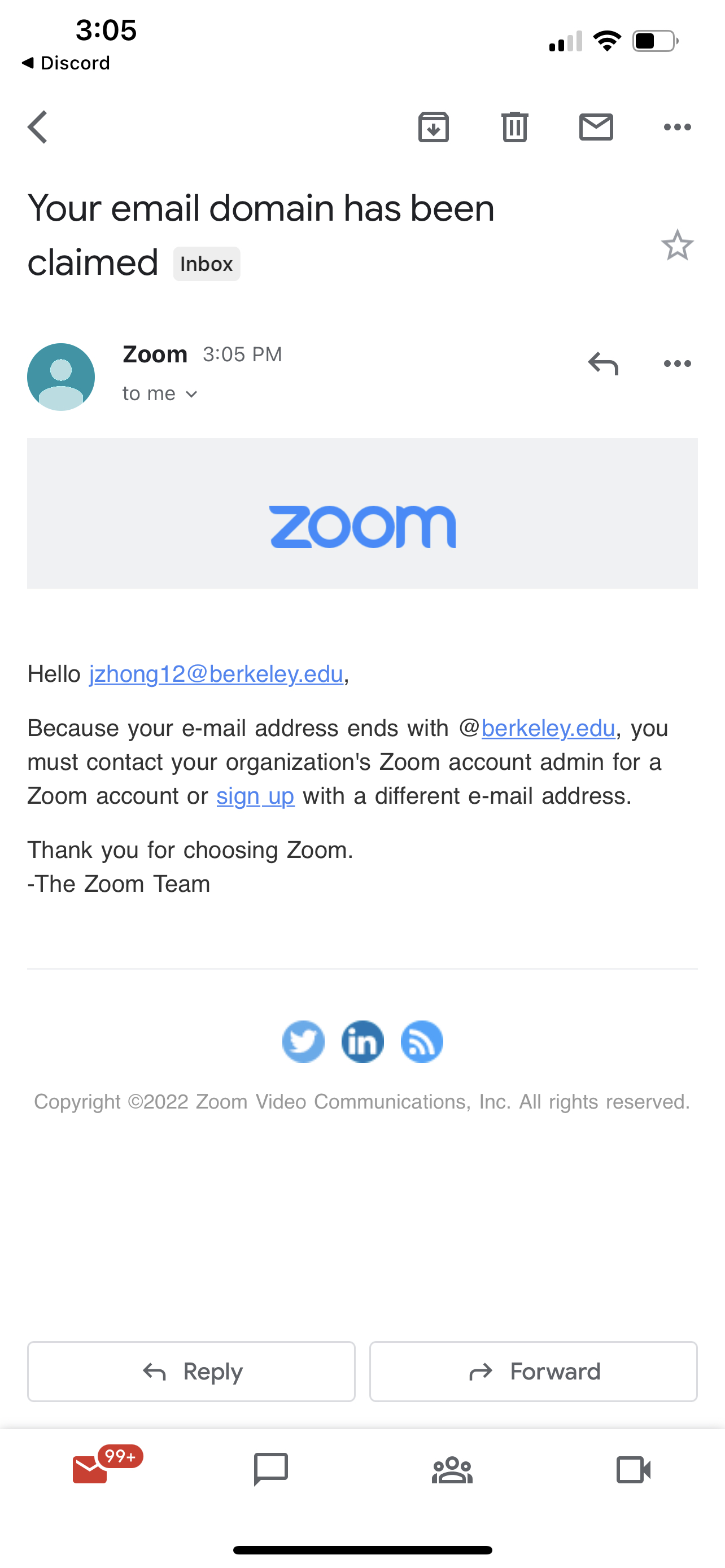Switch to the Meet video tab
Viewport: 725px width, 1568px height.
pyautogui.click(x=633, y=1469)
